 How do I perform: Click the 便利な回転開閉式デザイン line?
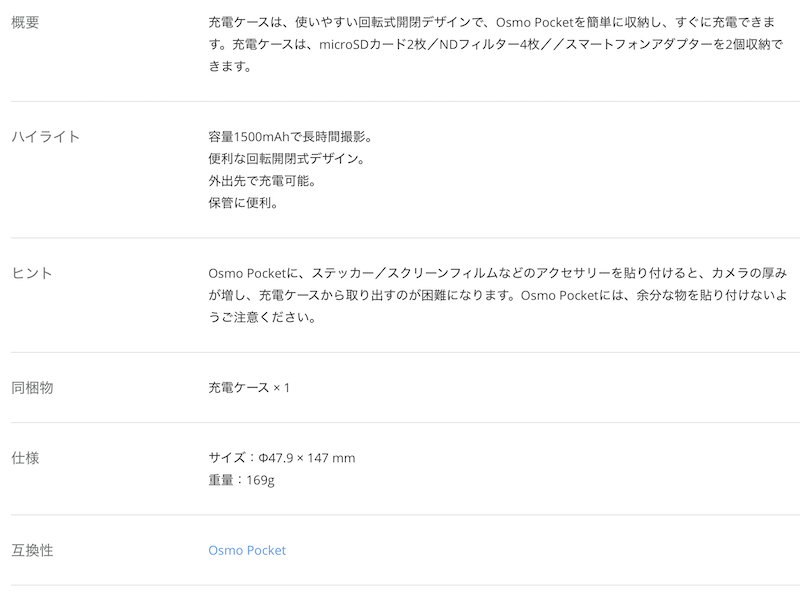287,159
